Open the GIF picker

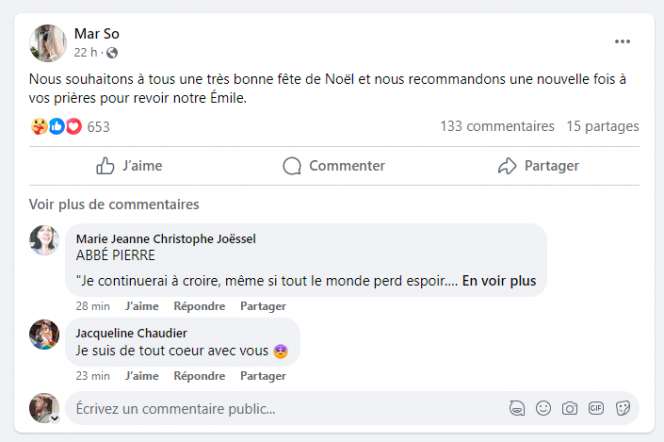[x=596, y=408]
